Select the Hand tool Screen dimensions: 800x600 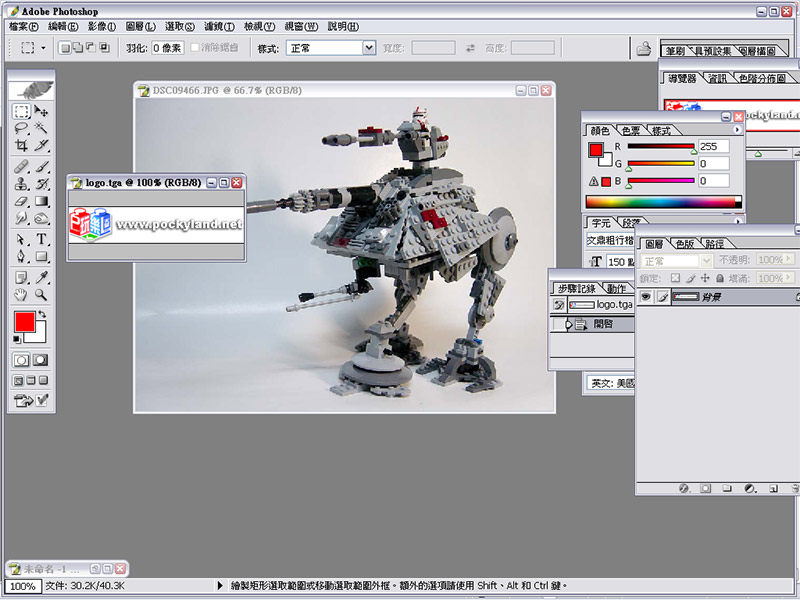coord(21,295)
